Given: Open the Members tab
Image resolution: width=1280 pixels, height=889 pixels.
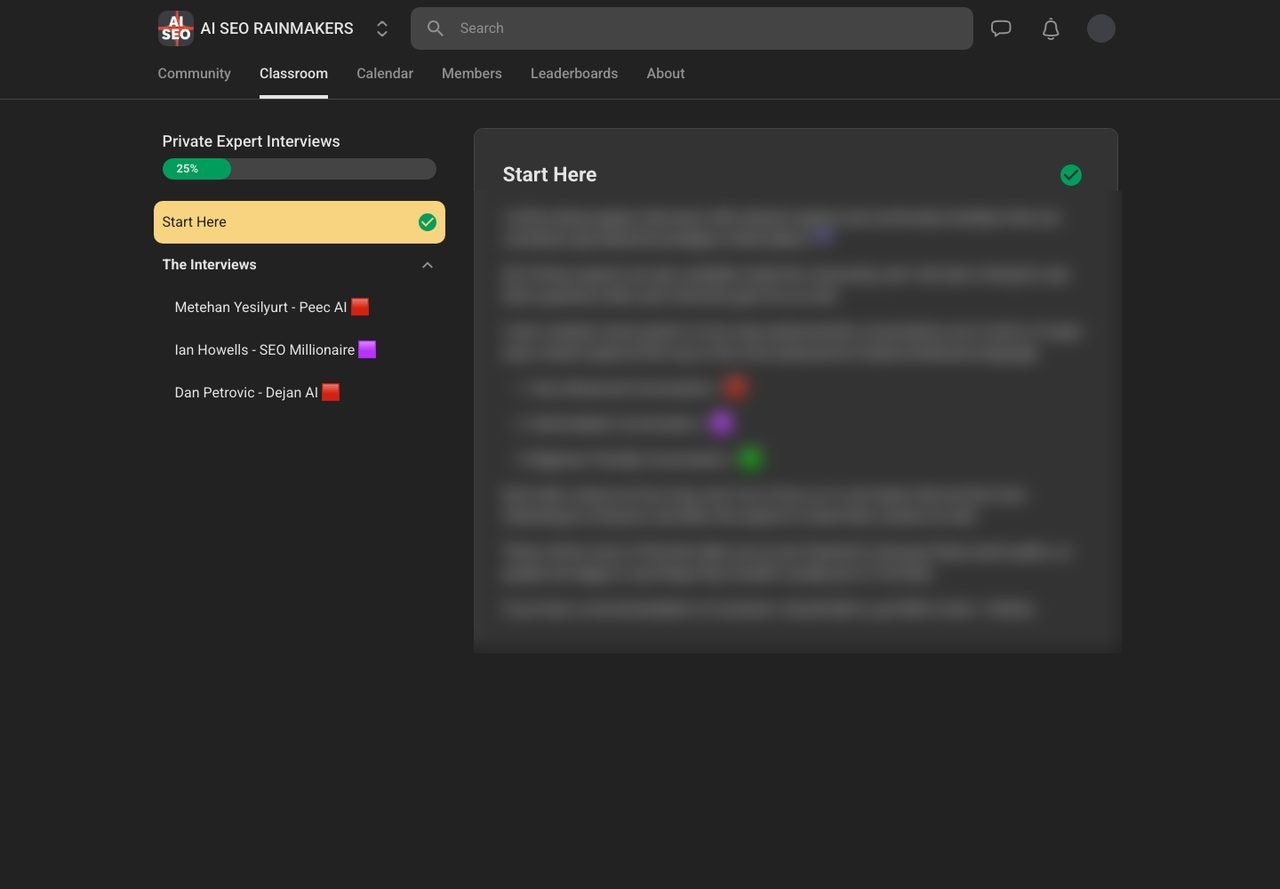Looking at the screenshot, I should click(472, 73).
